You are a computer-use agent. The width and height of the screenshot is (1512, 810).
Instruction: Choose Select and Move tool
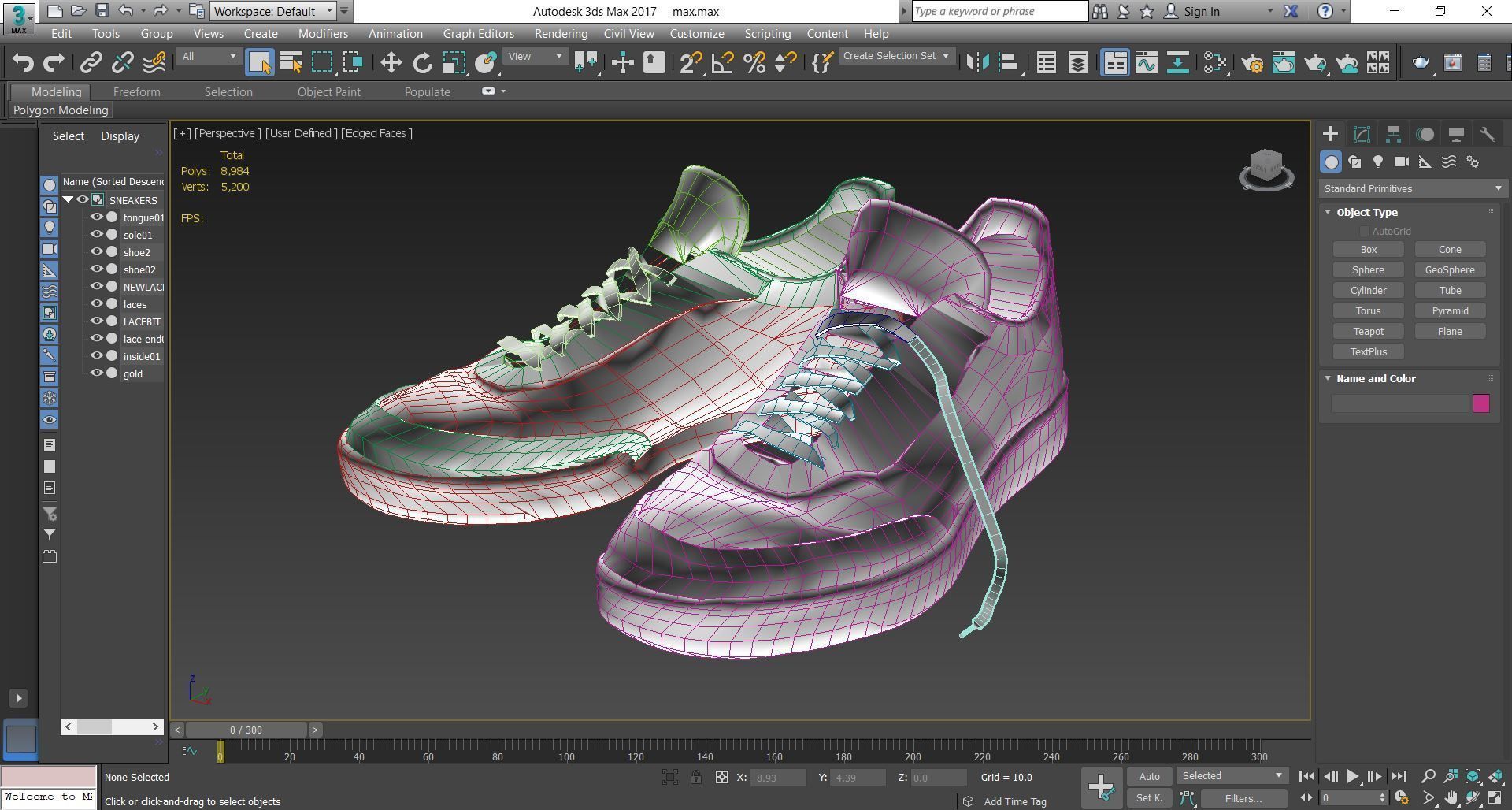click(x=391, y=63)
